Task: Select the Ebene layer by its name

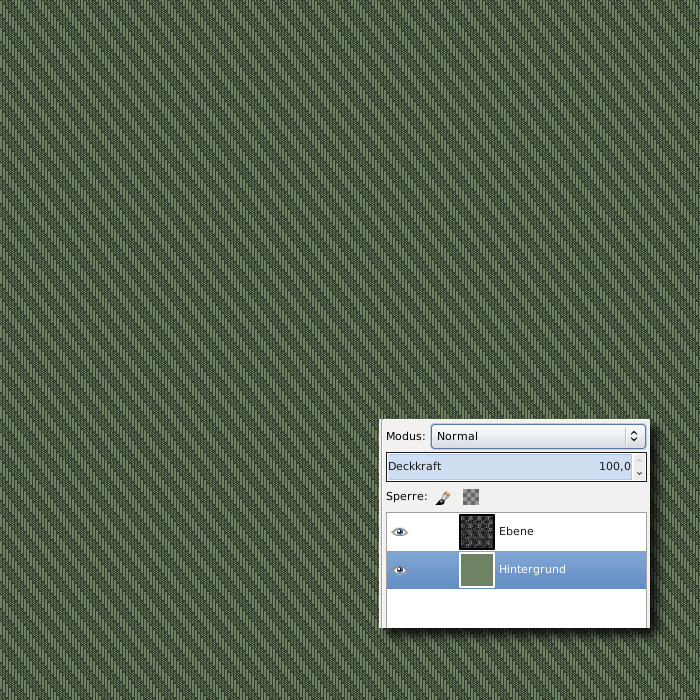Action: tap(516, 532)
